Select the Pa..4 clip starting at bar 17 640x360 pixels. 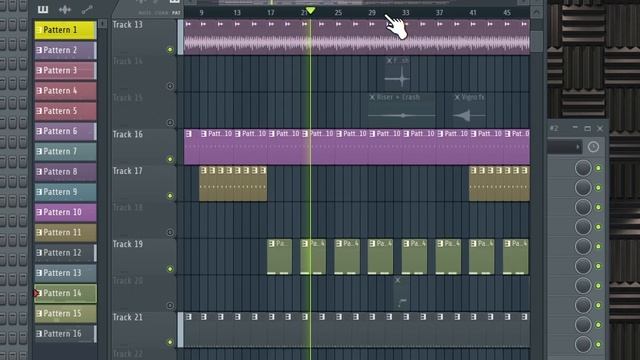point(280,257)
